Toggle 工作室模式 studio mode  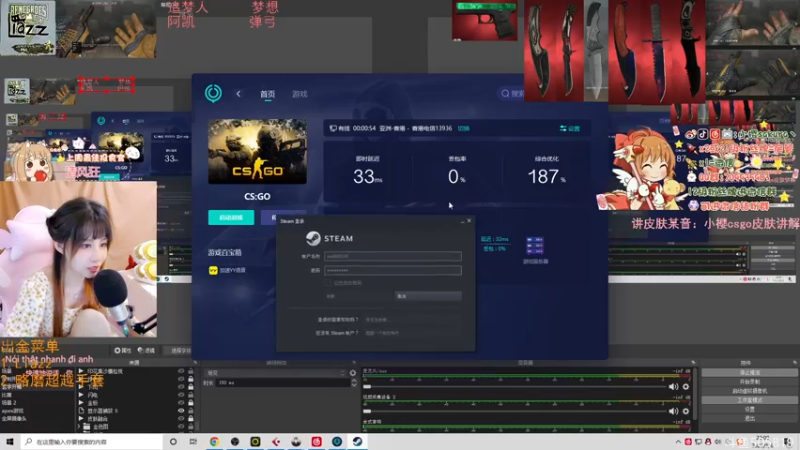point(749,401)
